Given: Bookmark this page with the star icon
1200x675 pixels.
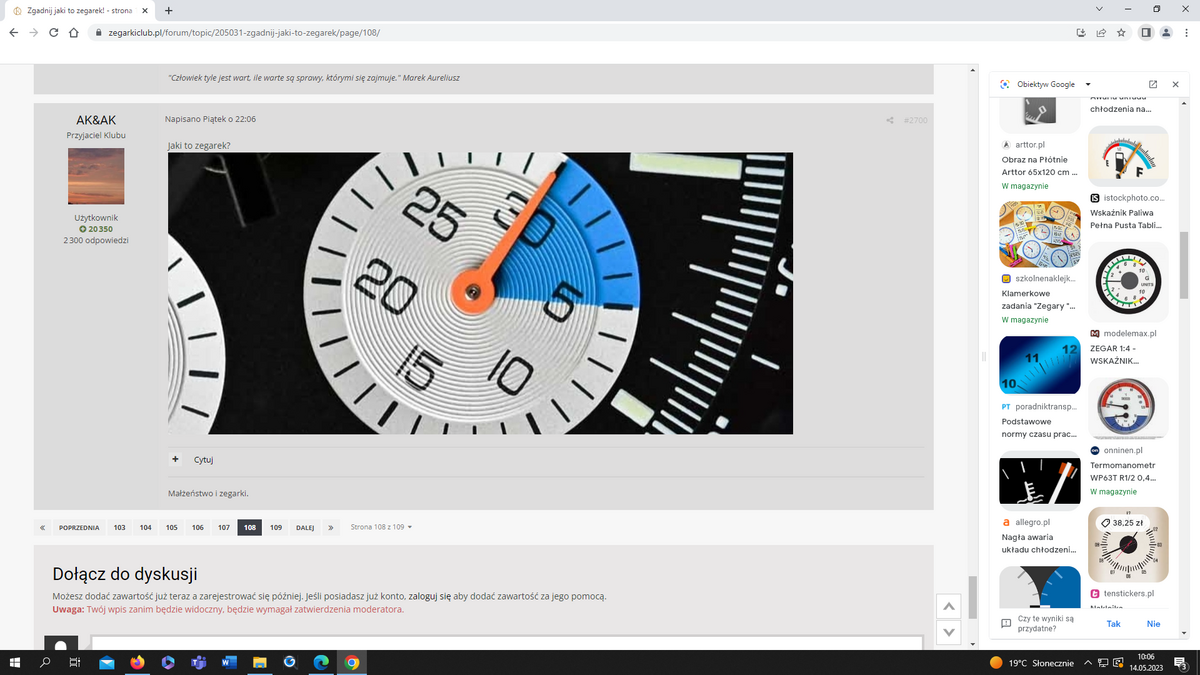Looking at the screenshot, I should 1122,32.
